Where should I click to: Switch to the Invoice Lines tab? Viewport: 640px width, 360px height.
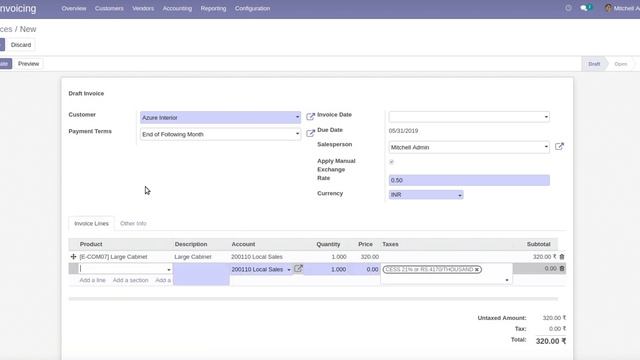click(x=91, y=223)
